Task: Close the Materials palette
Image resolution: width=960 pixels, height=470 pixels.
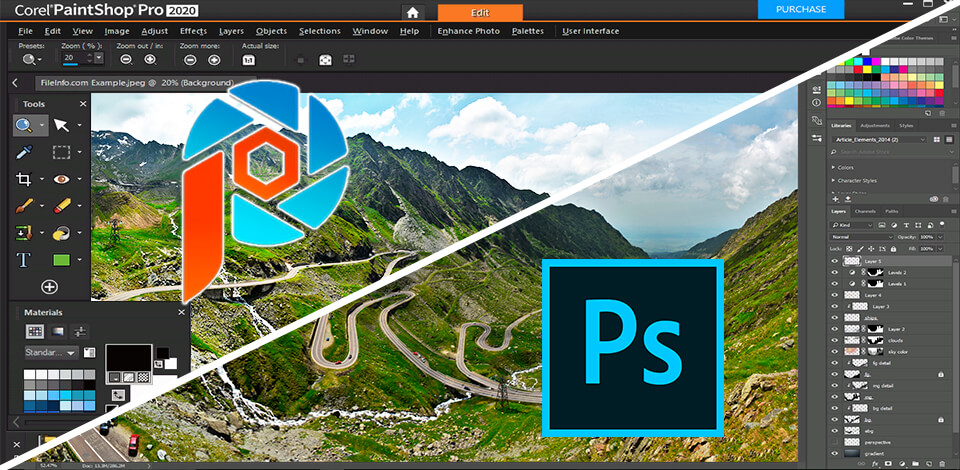Action: (x=181, y=312)
